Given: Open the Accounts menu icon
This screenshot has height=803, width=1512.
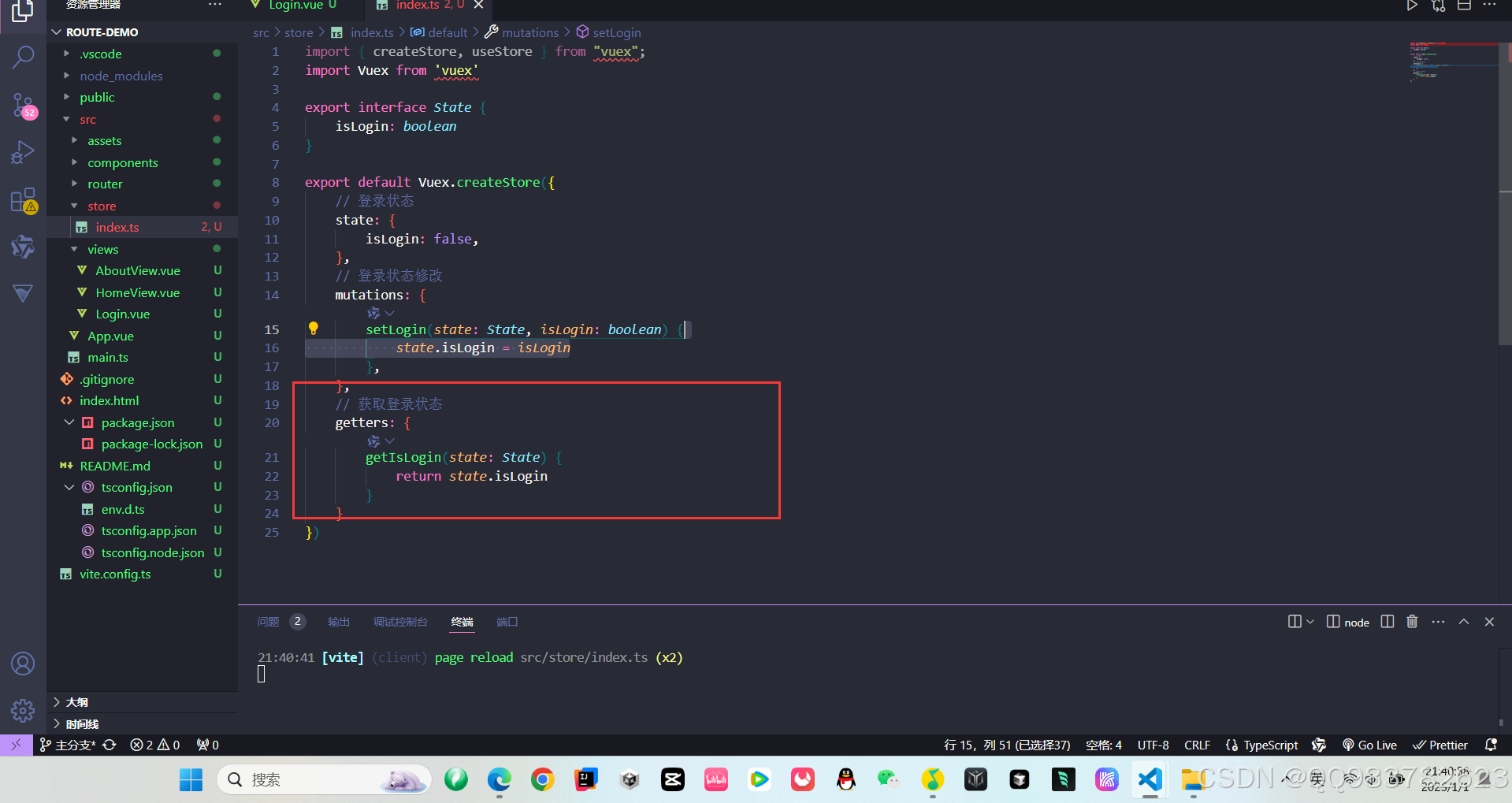Looking at the screenshot, I should (x=23, y=664).
